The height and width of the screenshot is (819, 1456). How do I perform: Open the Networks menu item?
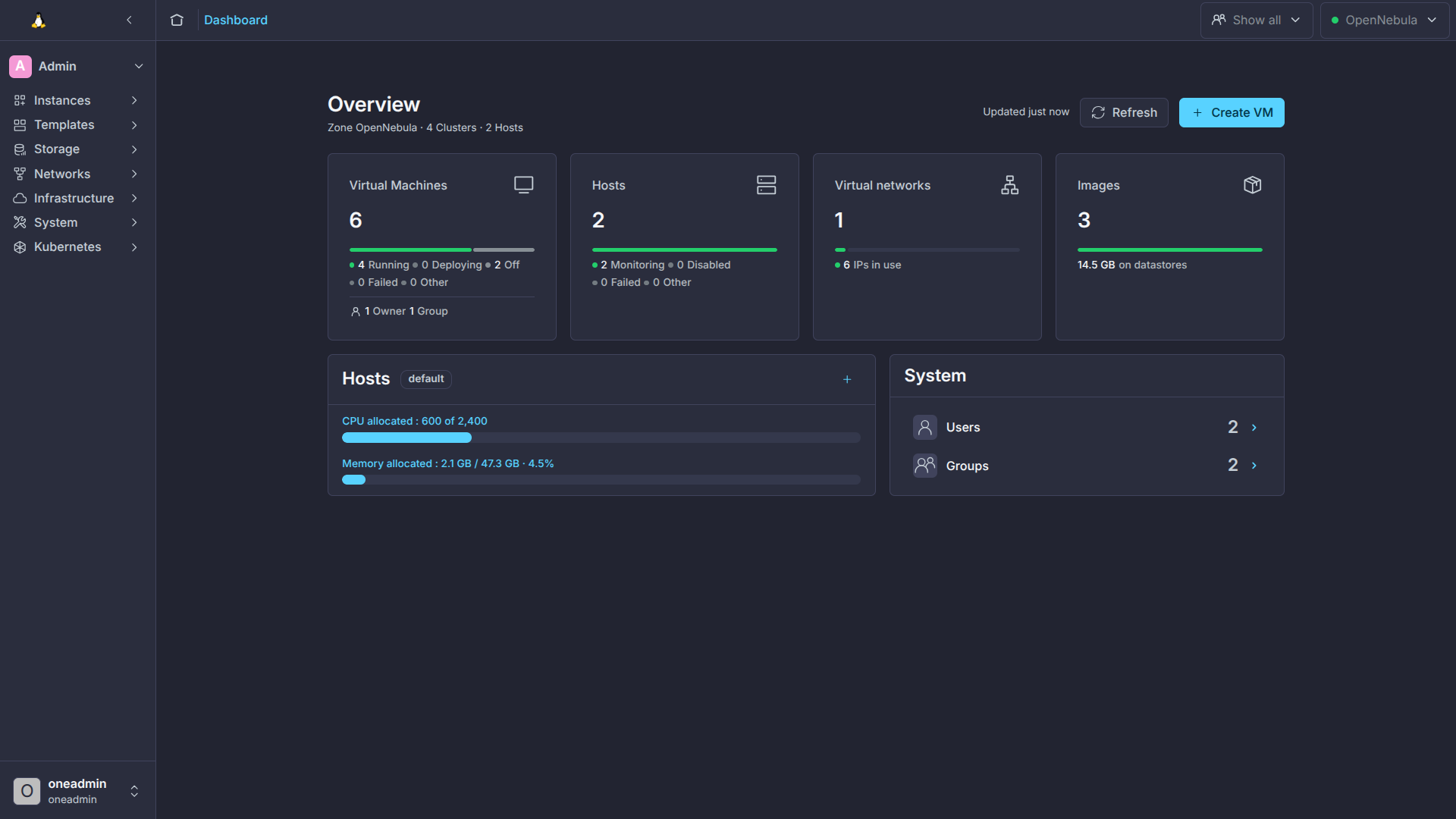point(77,174)
